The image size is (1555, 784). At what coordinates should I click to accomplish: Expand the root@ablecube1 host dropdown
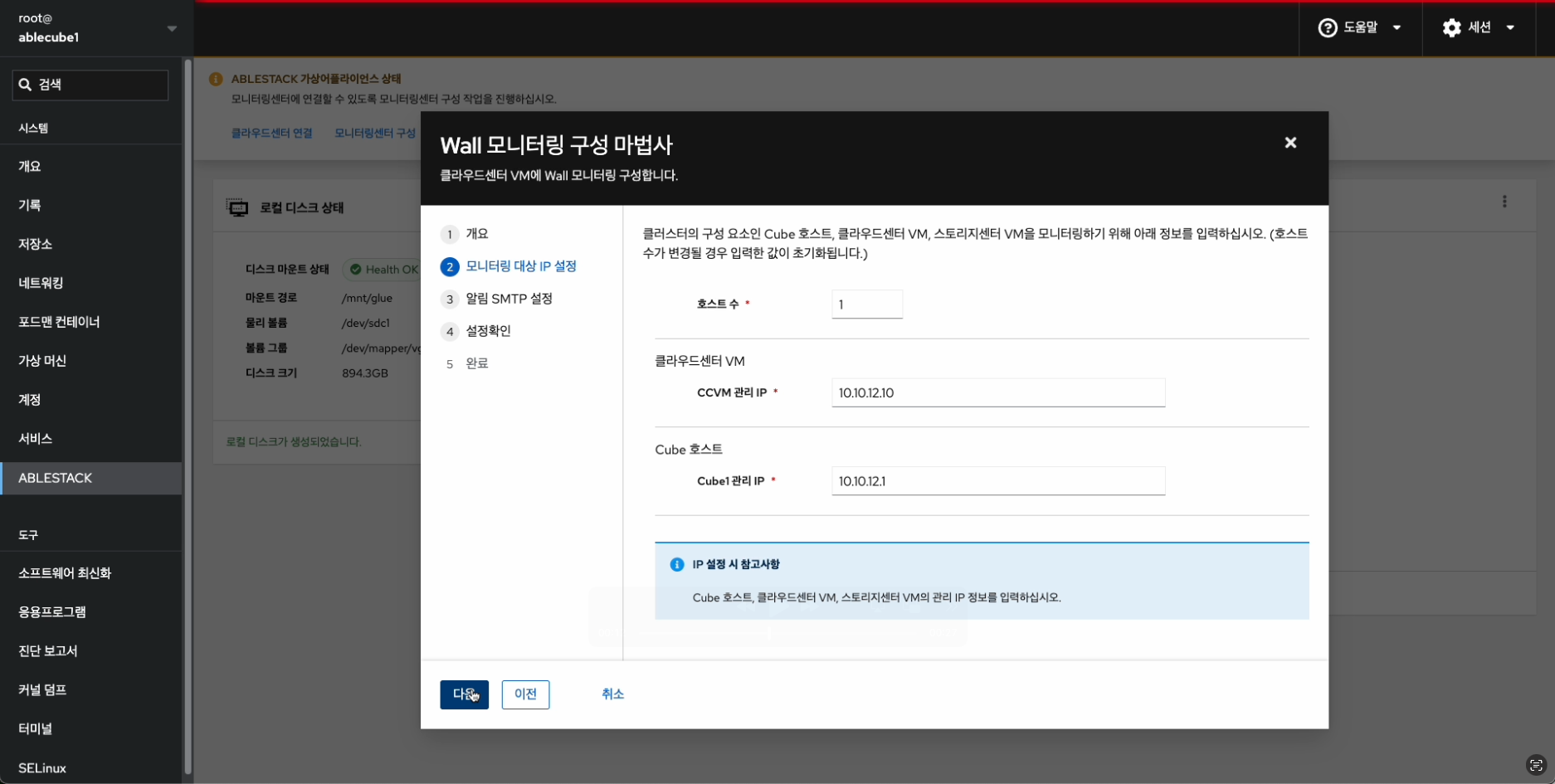(172, 28)
